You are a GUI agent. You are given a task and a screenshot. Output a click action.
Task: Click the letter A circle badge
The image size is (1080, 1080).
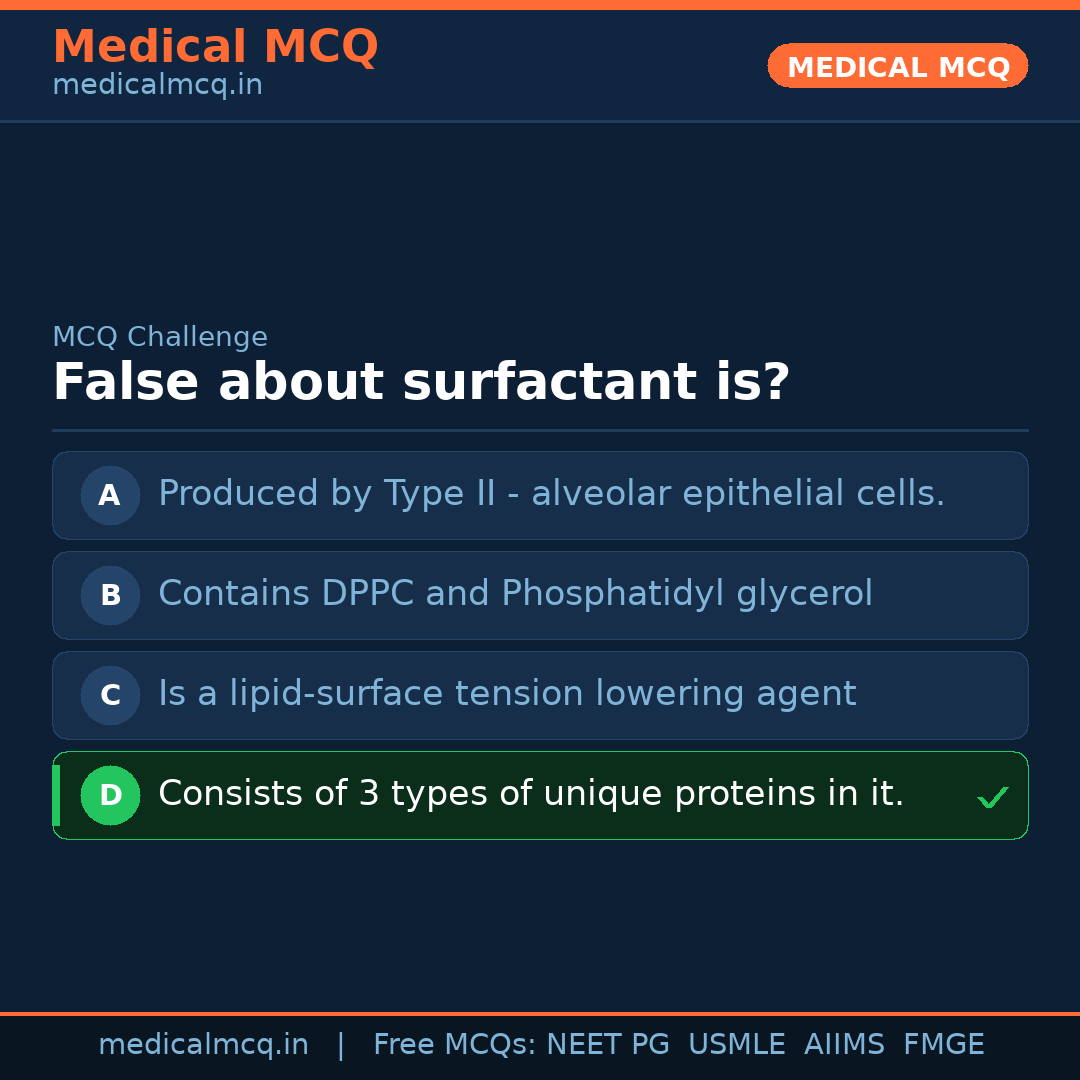click(x=110, y=495)
